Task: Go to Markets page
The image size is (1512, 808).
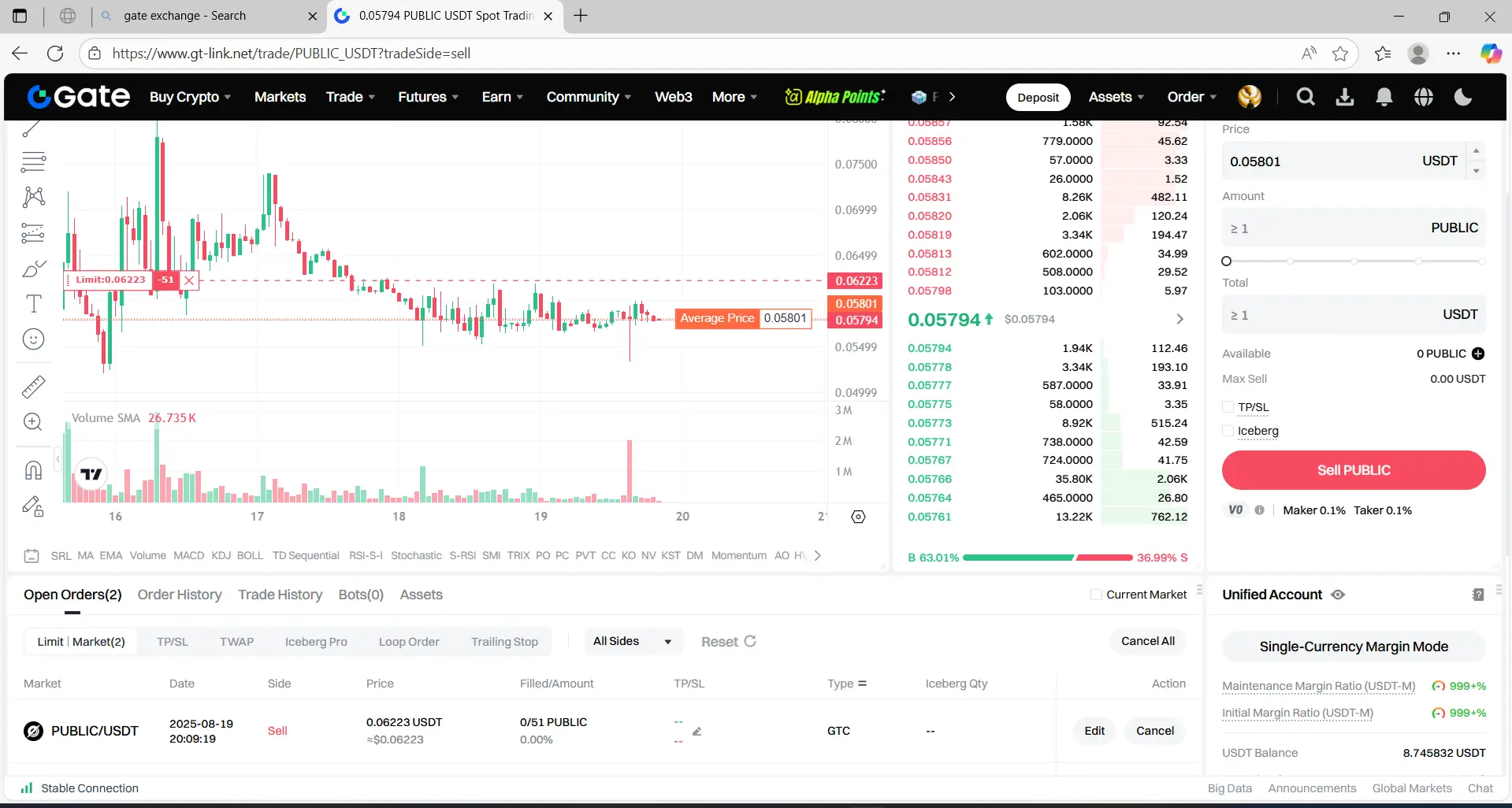Action: pos(280,97)
